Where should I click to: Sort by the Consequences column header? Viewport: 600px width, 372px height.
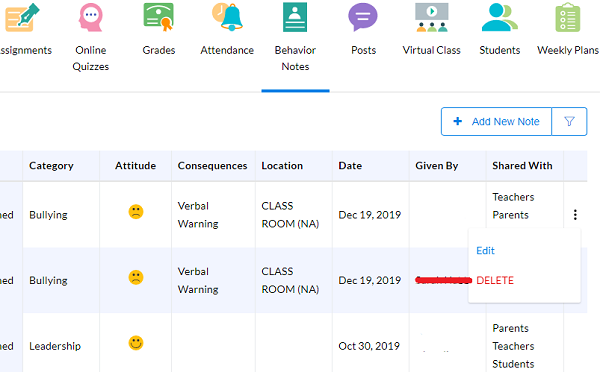click(x=212, y=166)
